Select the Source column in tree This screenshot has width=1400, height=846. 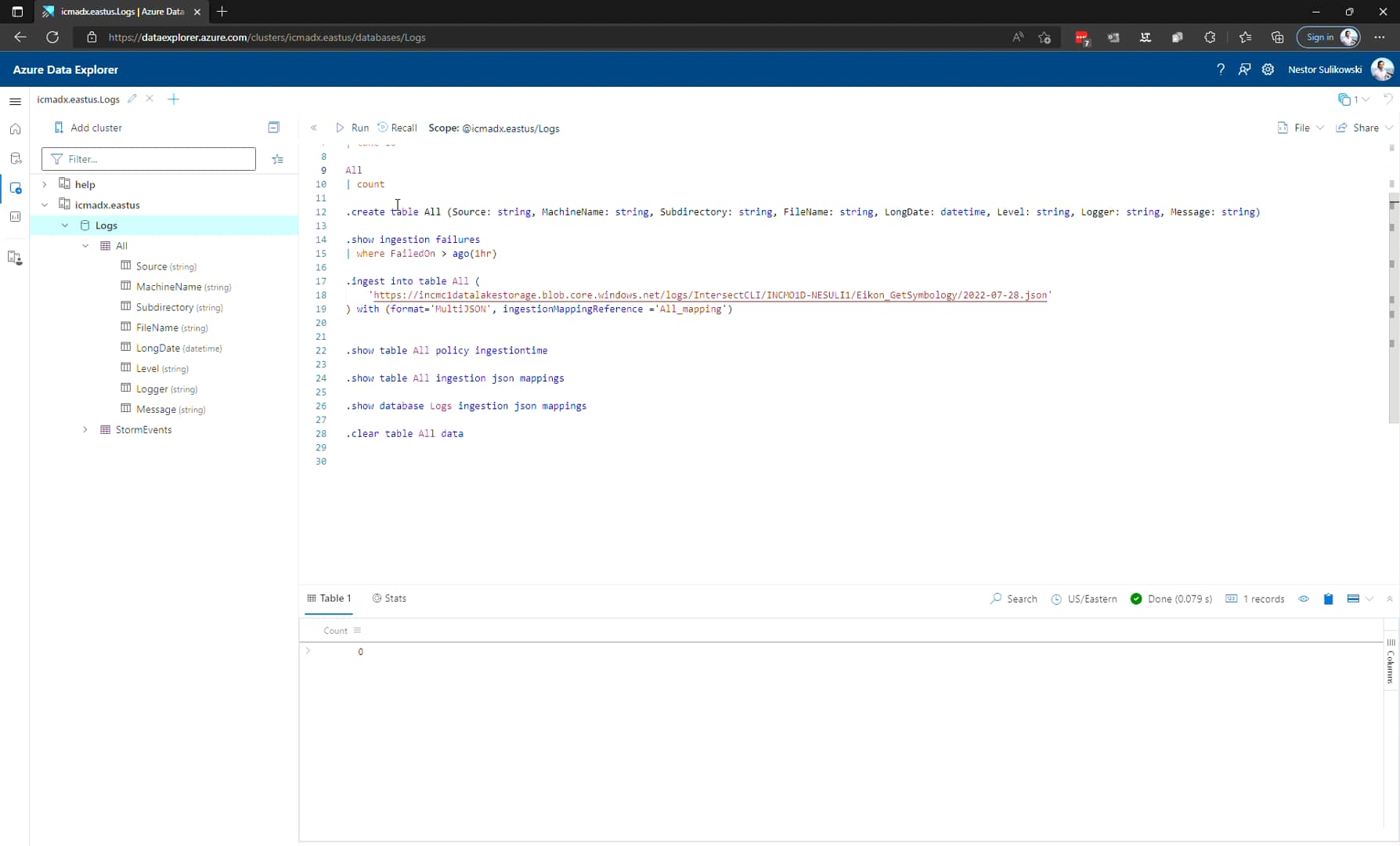[x=158, y=266]
